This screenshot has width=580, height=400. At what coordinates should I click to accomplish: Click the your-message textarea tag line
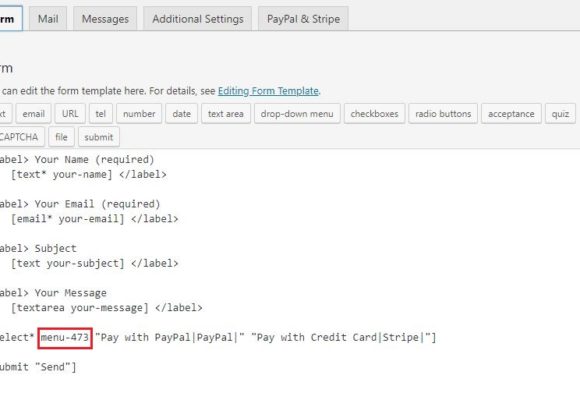point(107,308)
